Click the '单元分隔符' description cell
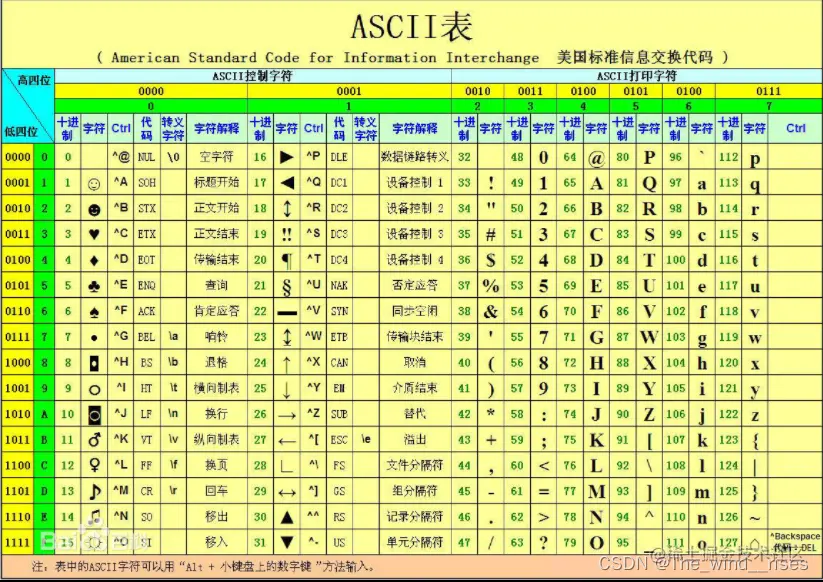The width and height of the screenshot is (823, 582). (x=415, y=542)
